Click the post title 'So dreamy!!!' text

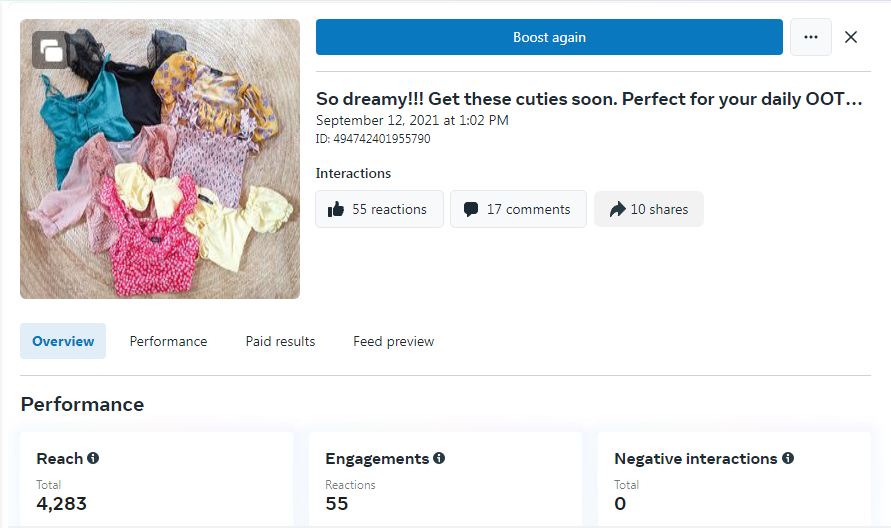point(588,99)
